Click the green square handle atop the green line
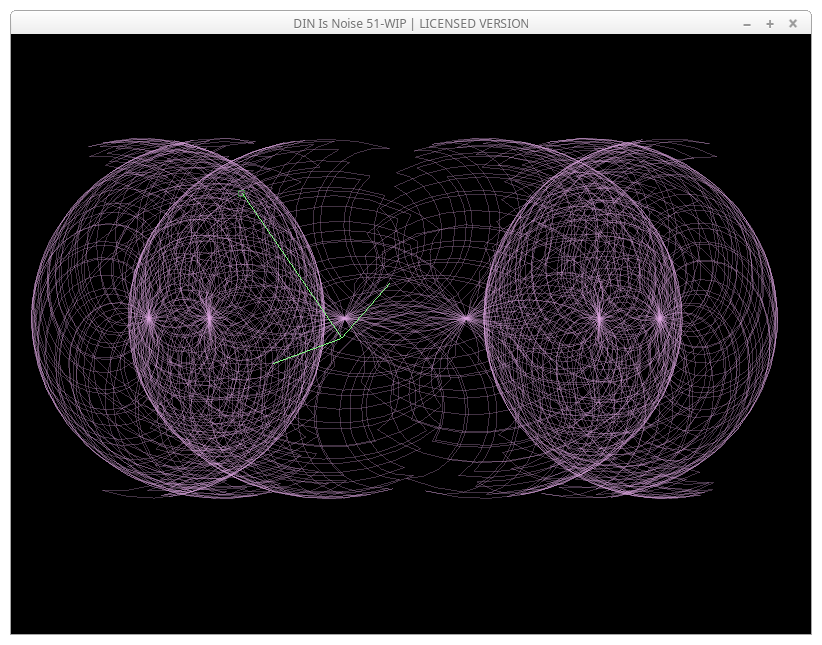Screen dimensions: 822x645 tap(241, 193)
